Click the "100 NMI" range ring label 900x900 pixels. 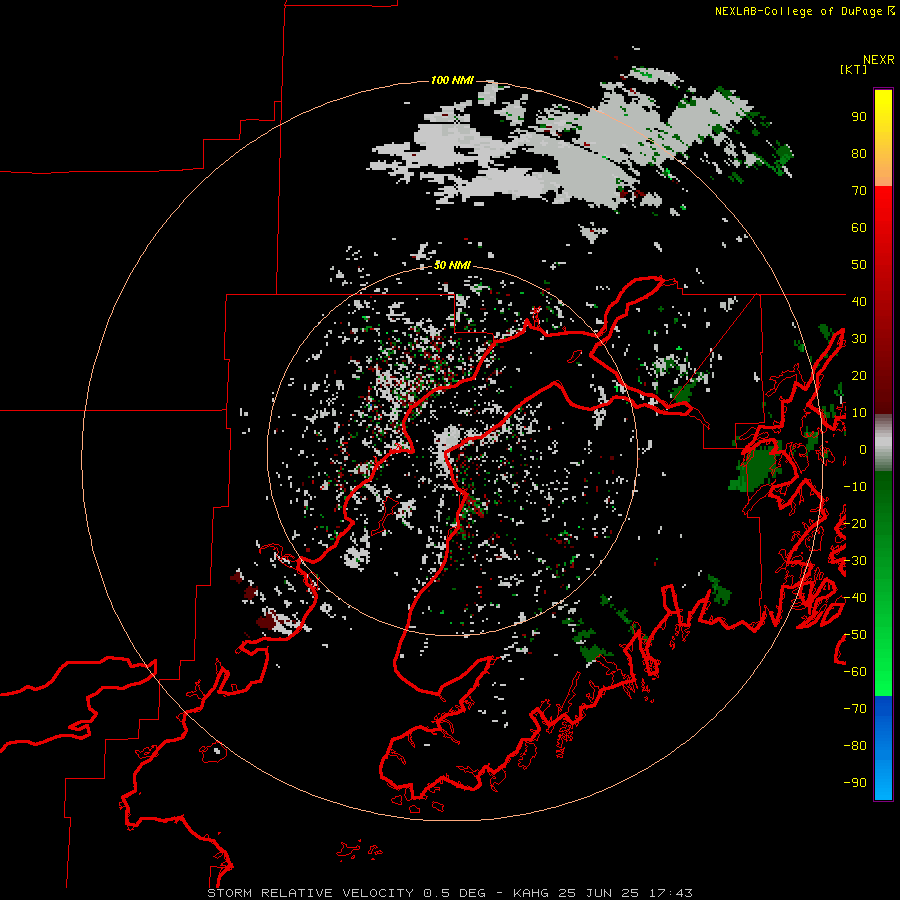tap(452, 80)
